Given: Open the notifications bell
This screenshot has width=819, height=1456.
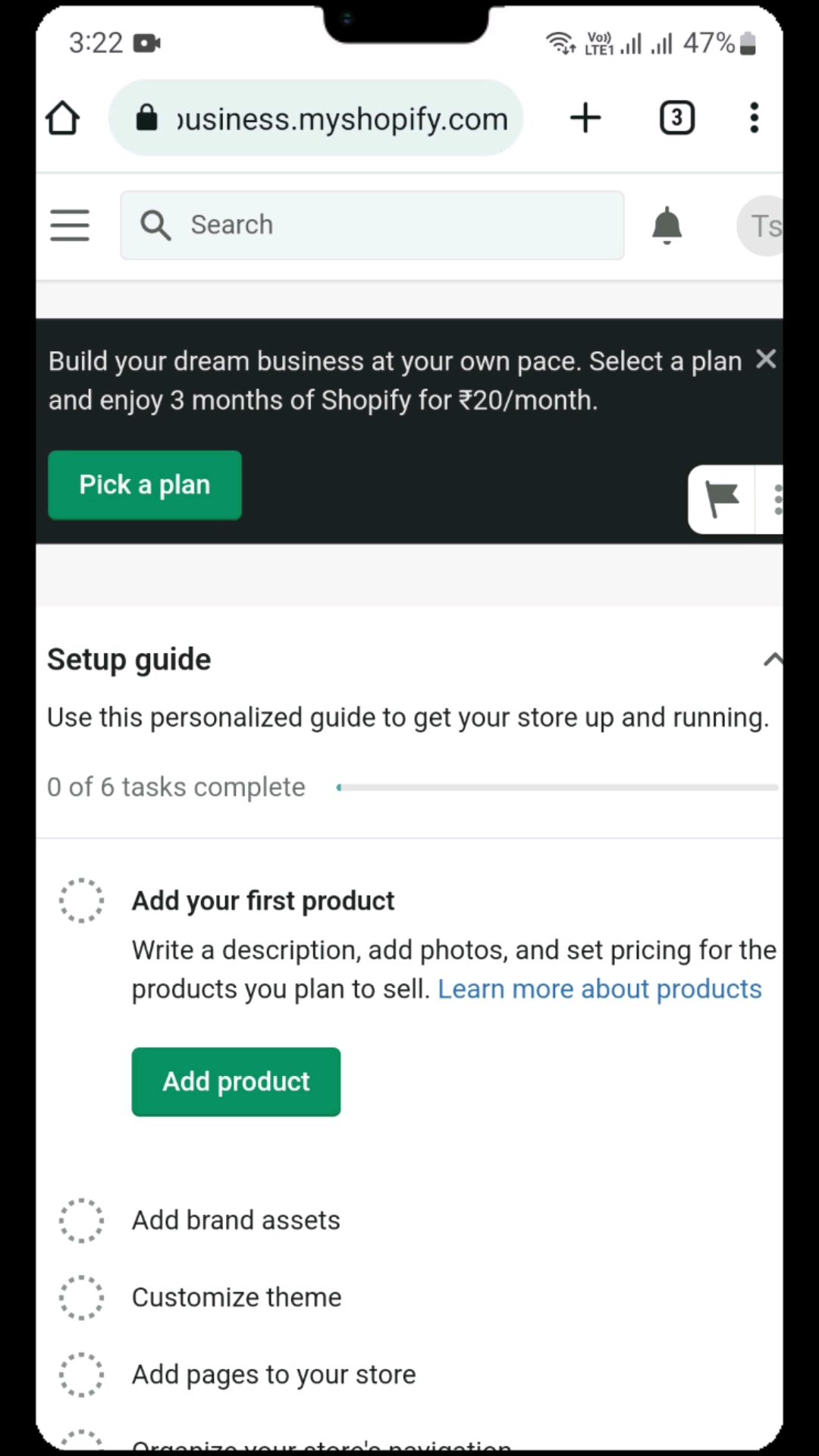Looking at the screenshot, I should point(667,225).
